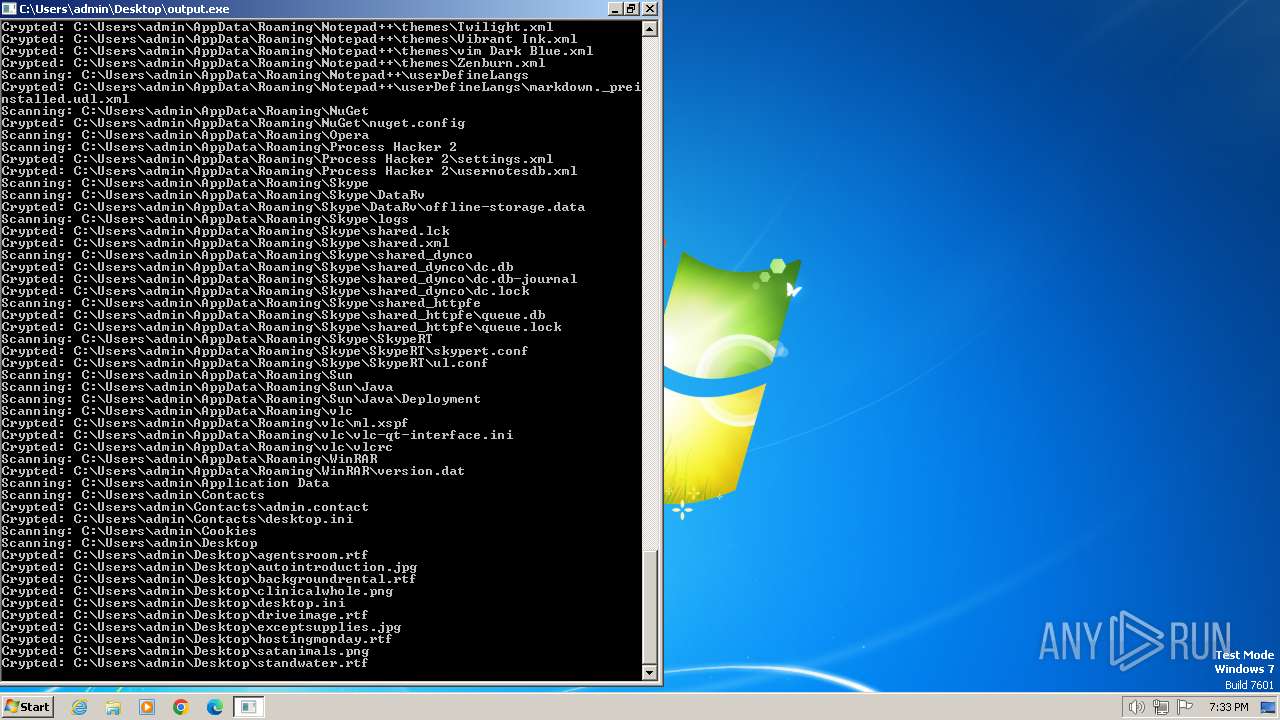Click the line ending with dc.db-journal
Screen dimensions: 1280x720
[x=289, y=279]
